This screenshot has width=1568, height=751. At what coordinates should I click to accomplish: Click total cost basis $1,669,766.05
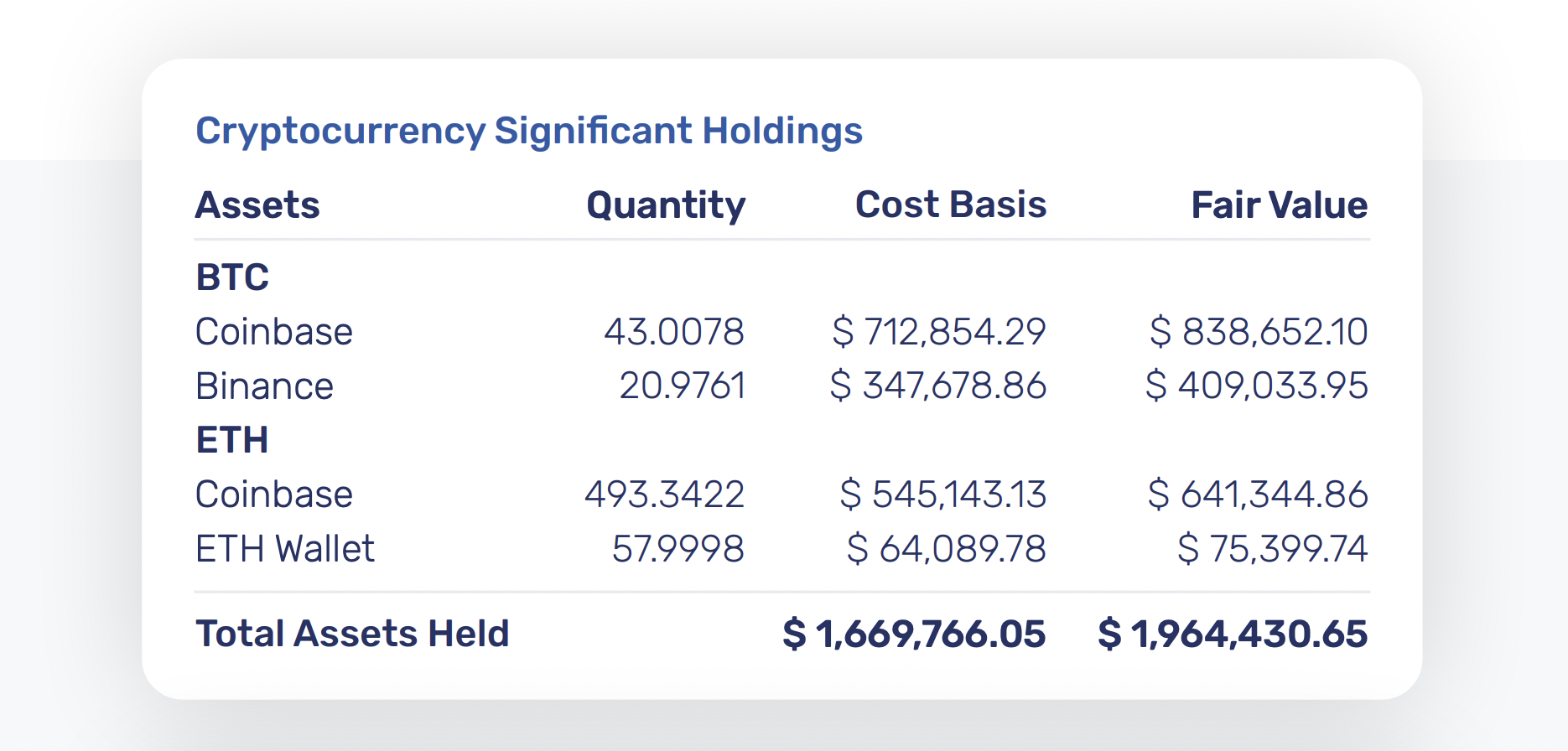coord(914,634)
